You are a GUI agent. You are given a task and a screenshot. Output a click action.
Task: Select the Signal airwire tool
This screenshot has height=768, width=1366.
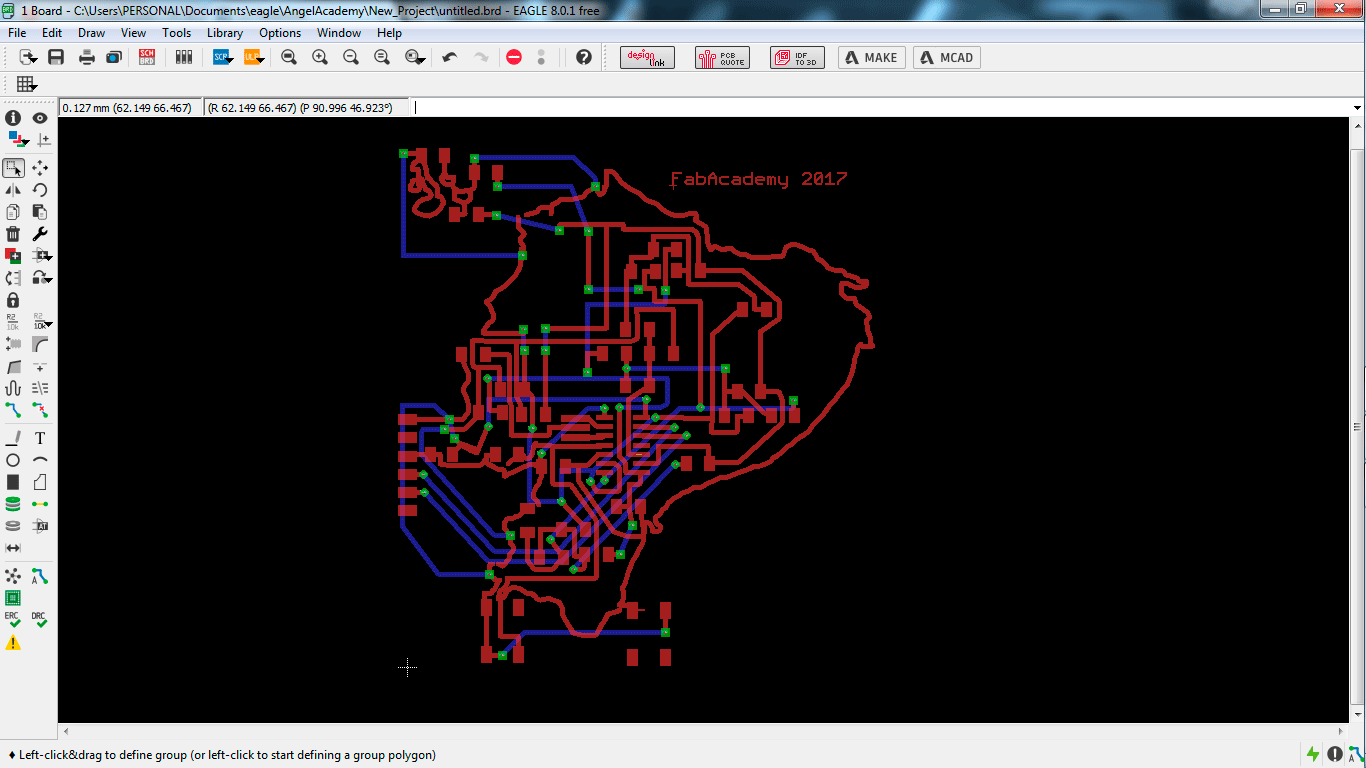coord(40,504)
